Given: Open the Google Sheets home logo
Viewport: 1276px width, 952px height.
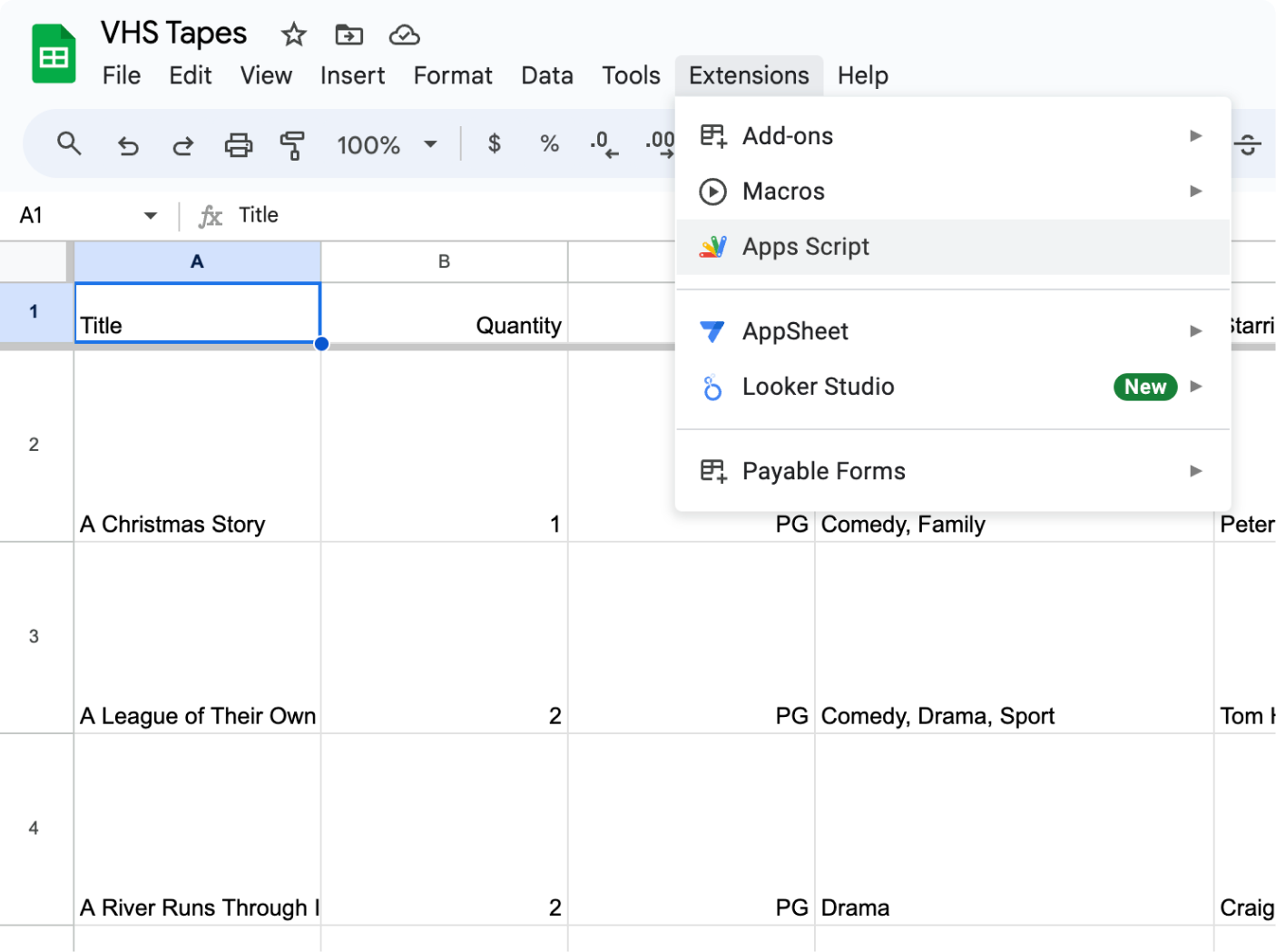Looking at the screenshot, I should click(x=54, y=54).
